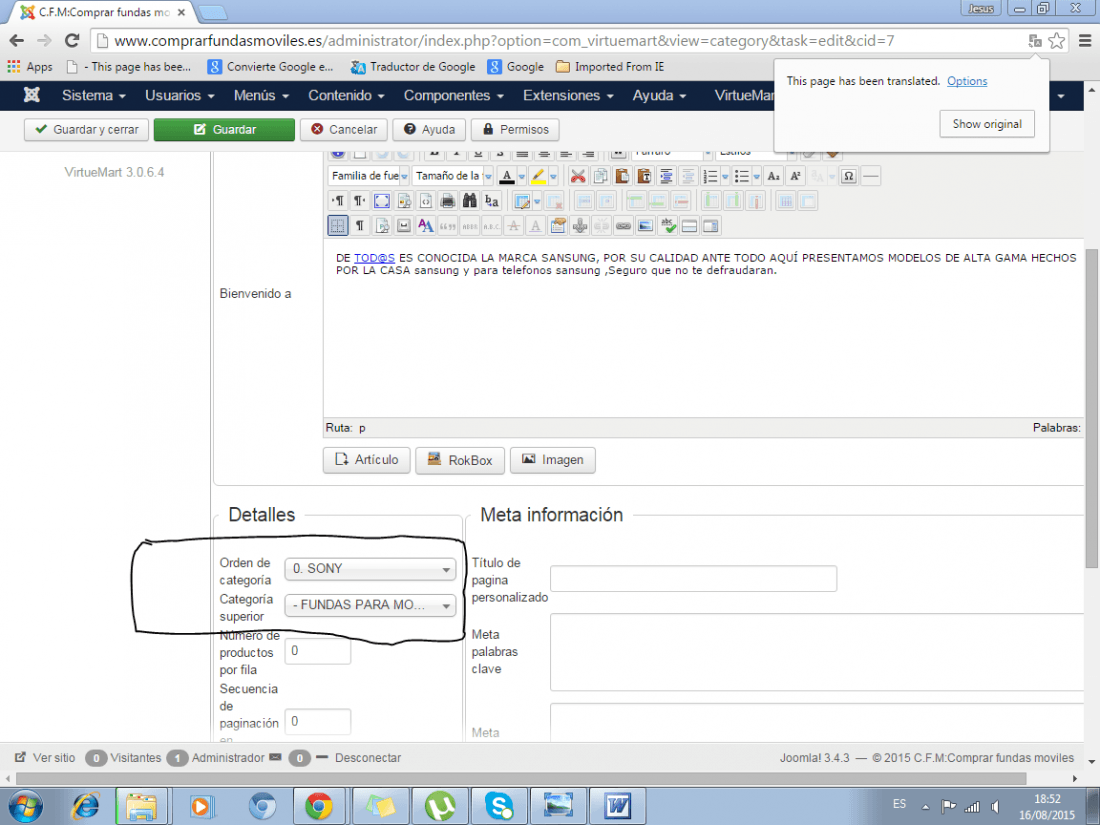Screen dimensions: 1100x825
Task: Bookmark this page with the star
Action: point(1057,41)
